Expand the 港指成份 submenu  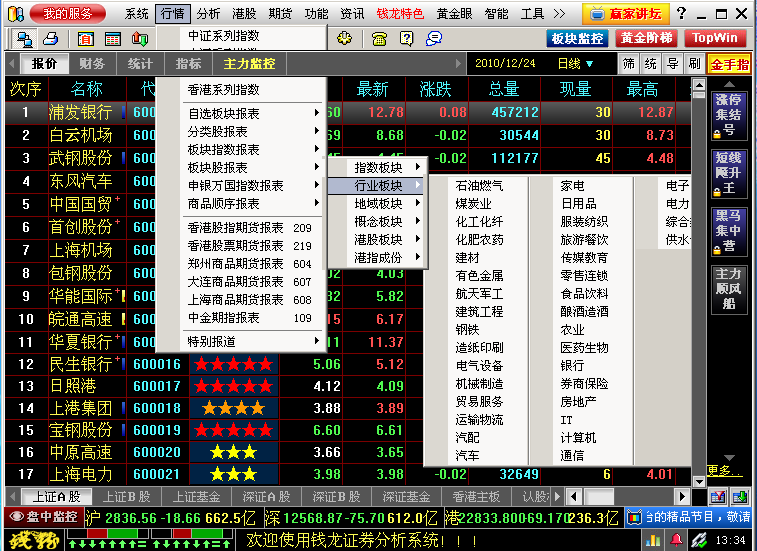378,258
